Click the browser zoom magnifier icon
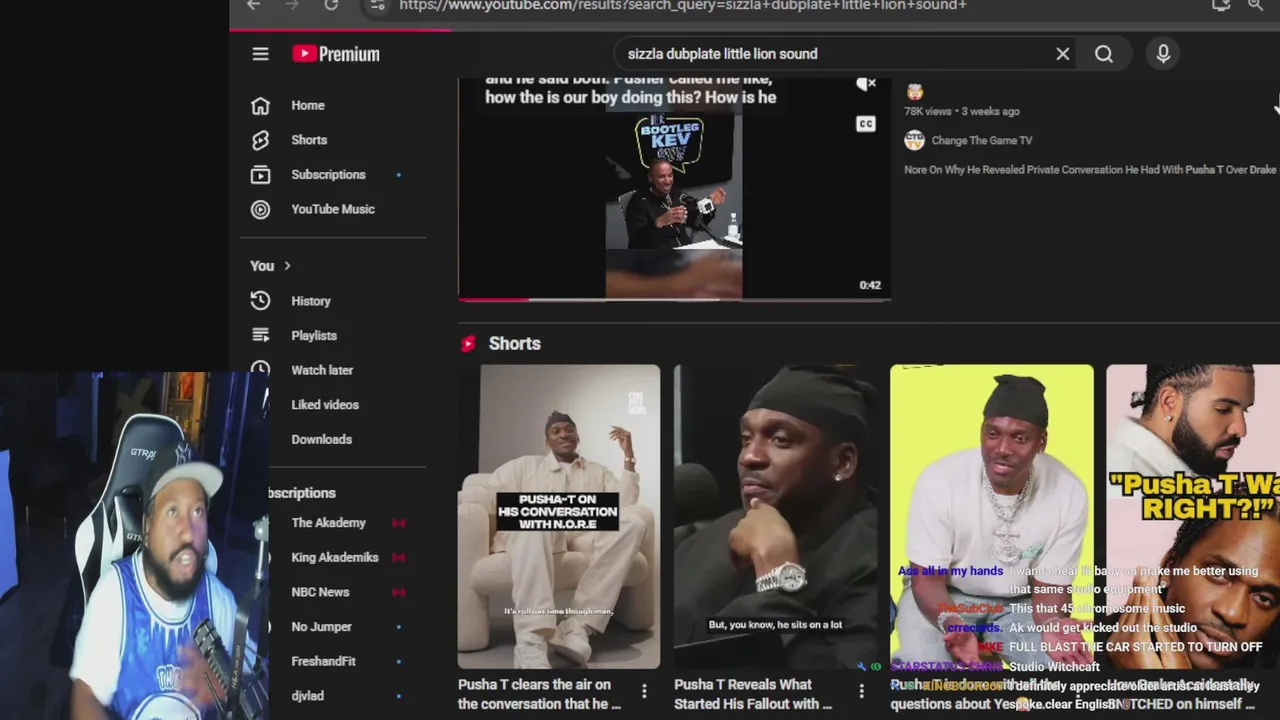 (1256, 5)
